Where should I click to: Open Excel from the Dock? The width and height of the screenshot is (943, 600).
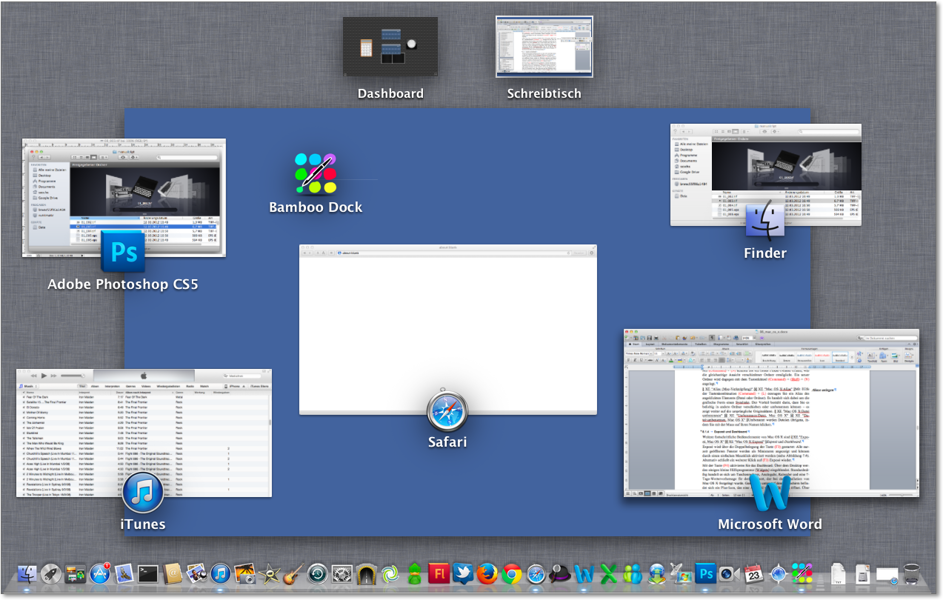click(608, 574)
